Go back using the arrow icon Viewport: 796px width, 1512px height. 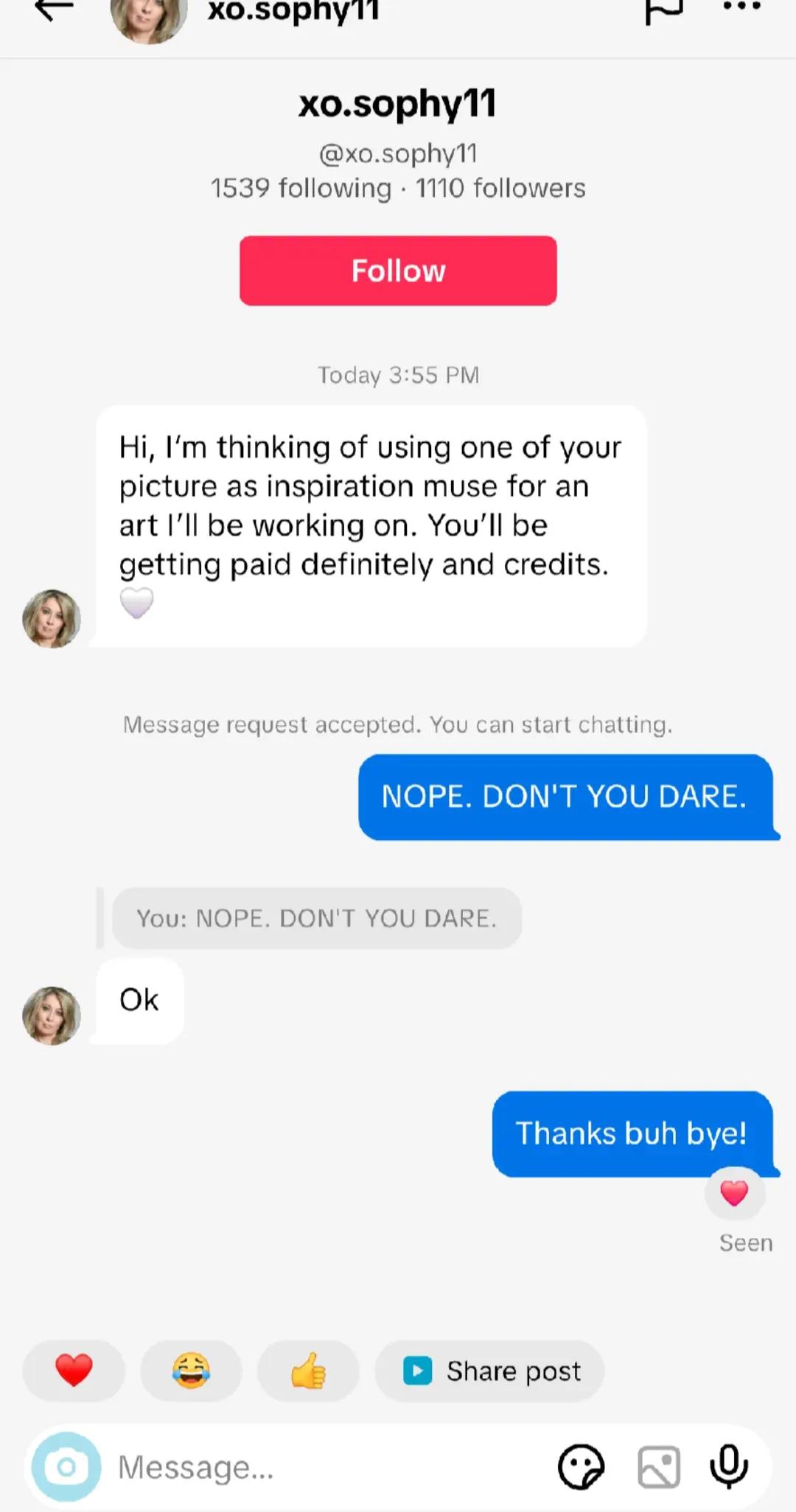(54, 10)
